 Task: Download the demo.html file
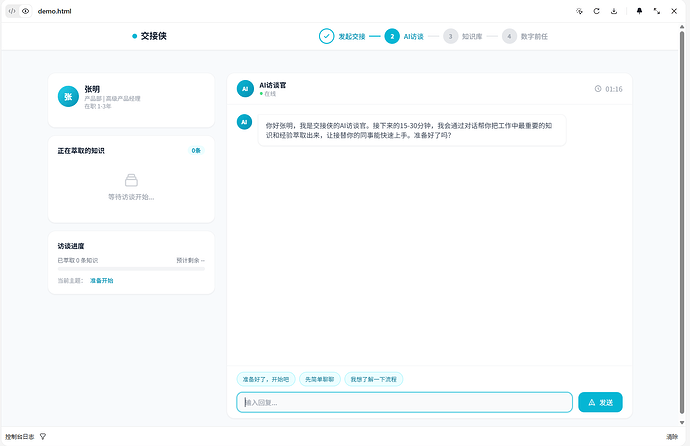[614, 11]
